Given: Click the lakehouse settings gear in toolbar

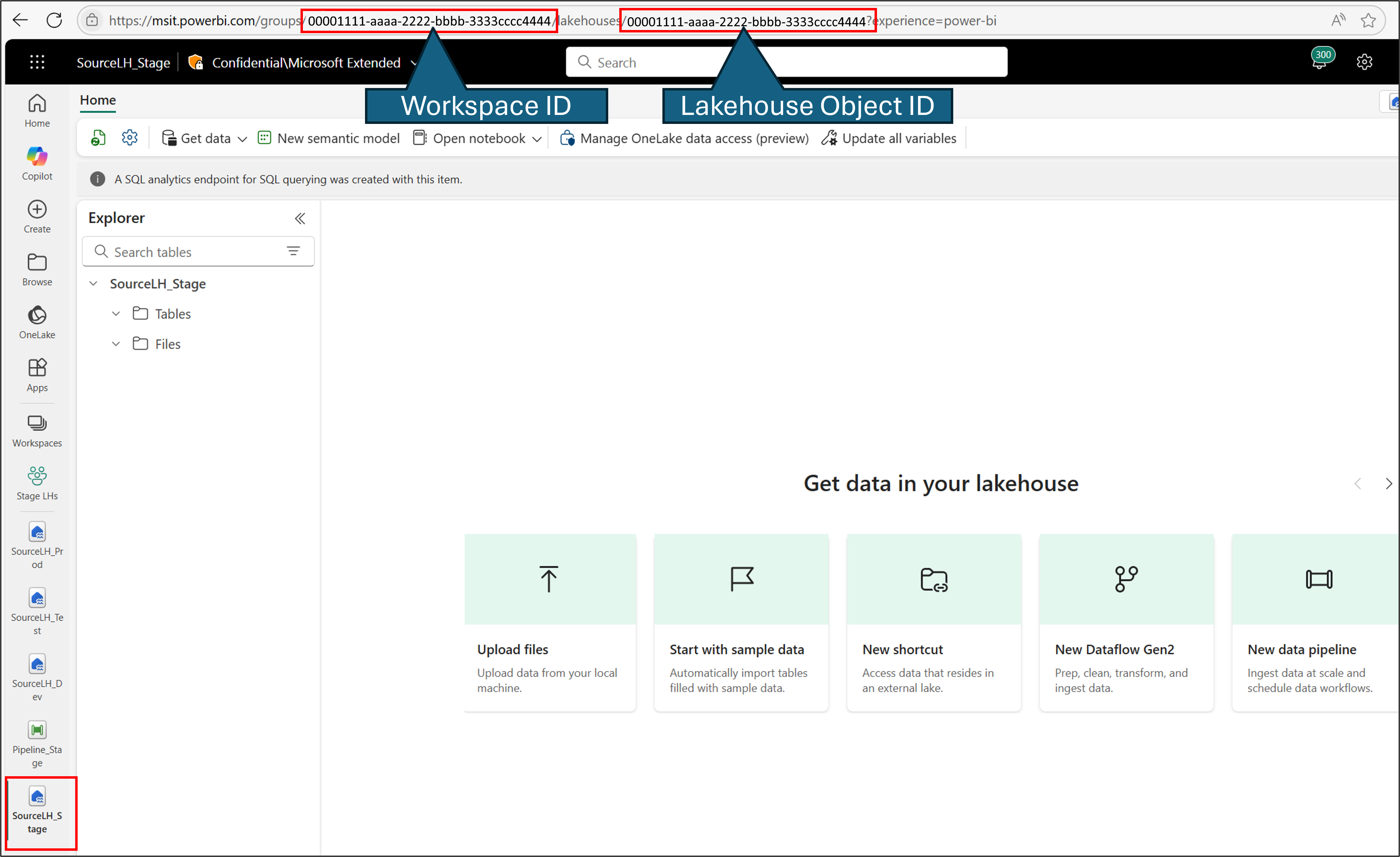Looking at the screenshot, I should click(129, 137).
